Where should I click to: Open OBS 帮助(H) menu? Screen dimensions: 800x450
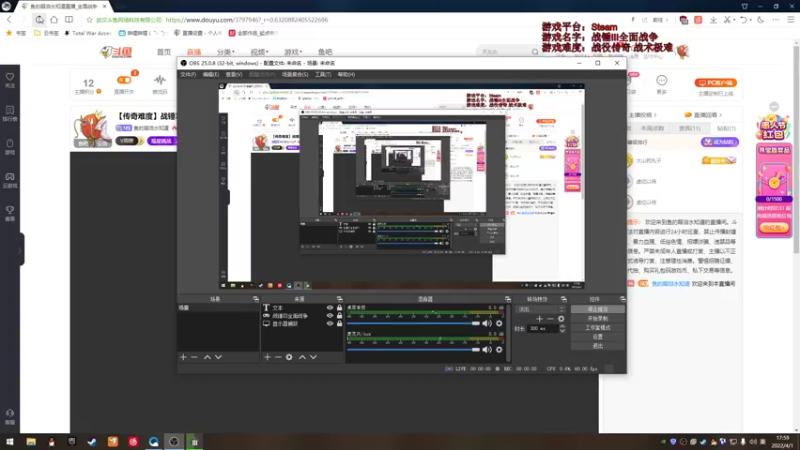tap(346, 74)
